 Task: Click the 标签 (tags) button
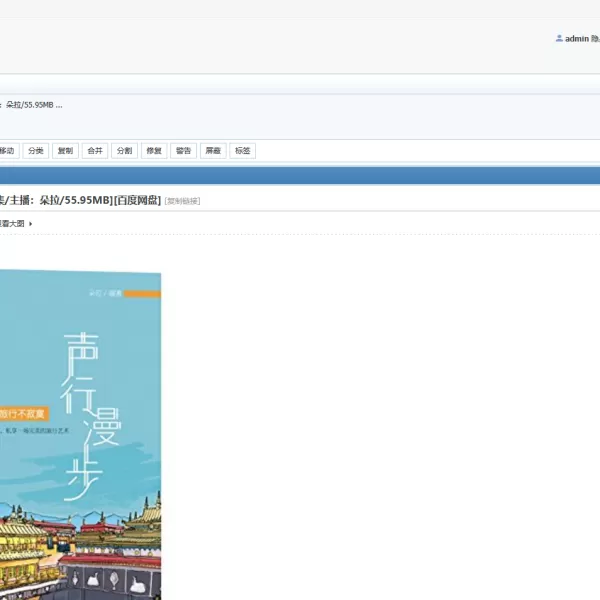click(243, 151)
